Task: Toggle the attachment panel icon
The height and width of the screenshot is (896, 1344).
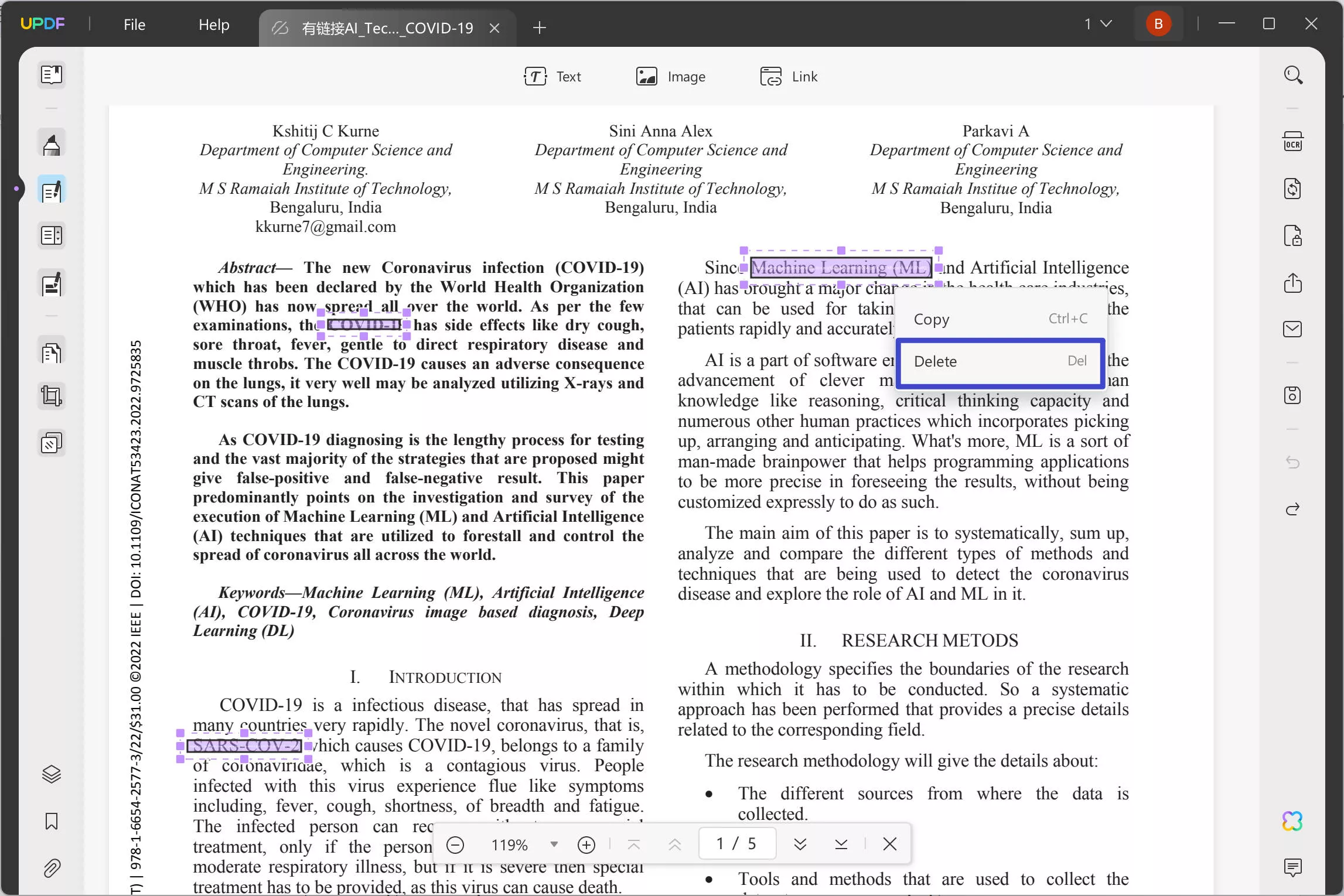Action: click(51, 869)
